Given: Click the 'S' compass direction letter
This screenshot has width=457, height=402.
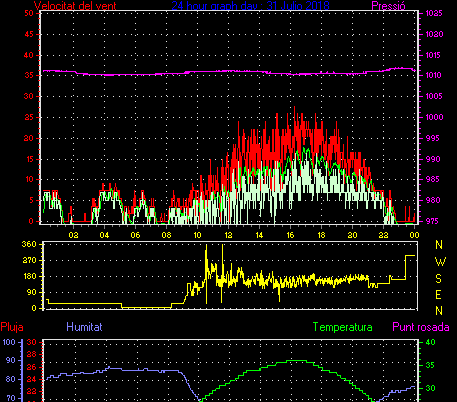Looking at the screenshot, I should pyautogui.click(x=439, y=278).
